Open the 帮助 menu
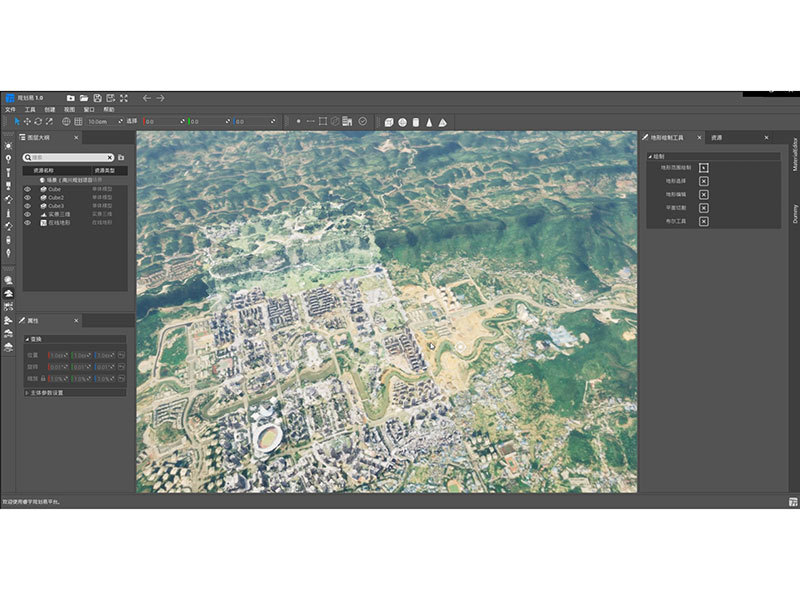Image resolution: width=800 pixels, height=600 pixels. tap(109, 110)
